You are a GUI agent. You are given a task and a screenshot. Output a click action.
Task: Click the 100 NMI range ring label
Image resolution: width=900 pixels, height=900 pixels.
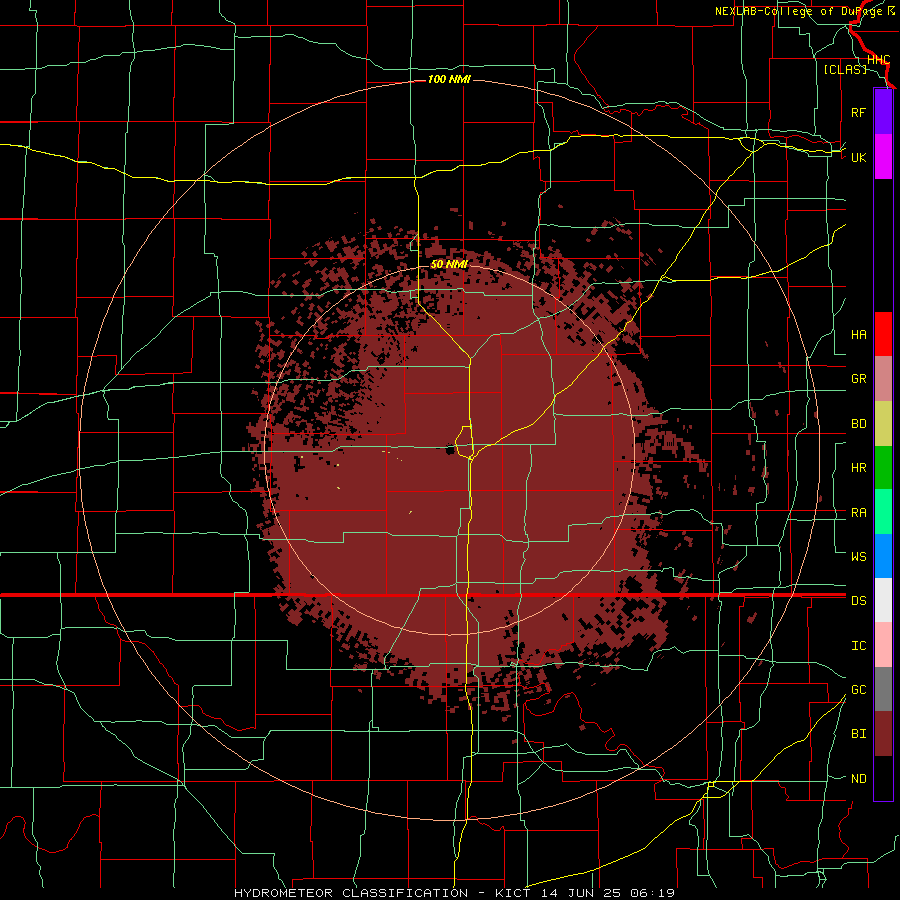449,79
